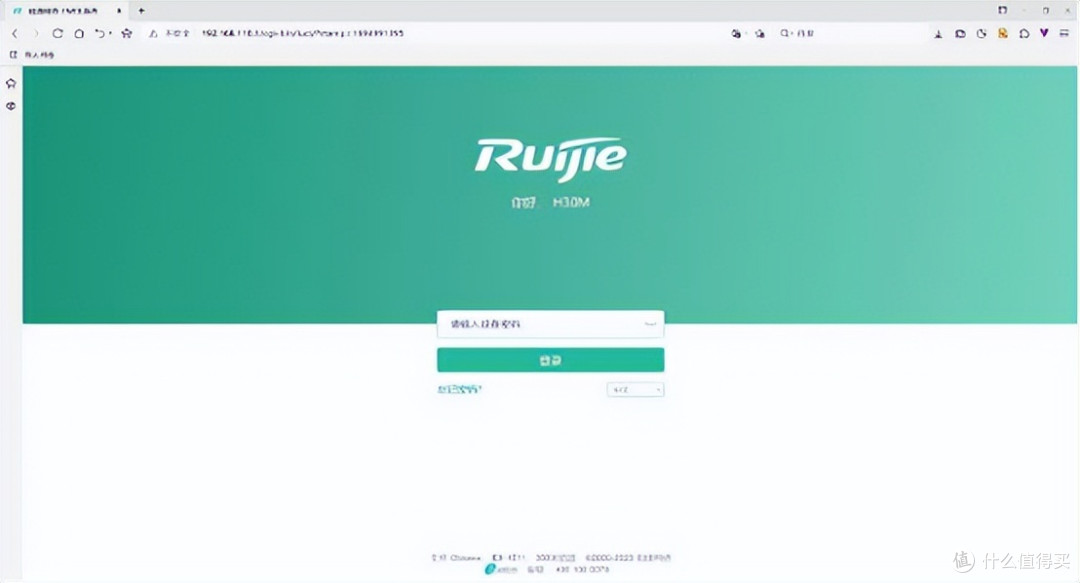
Task: Click the undo closed tab arrow icon
Action: click(x=101, y=33)
